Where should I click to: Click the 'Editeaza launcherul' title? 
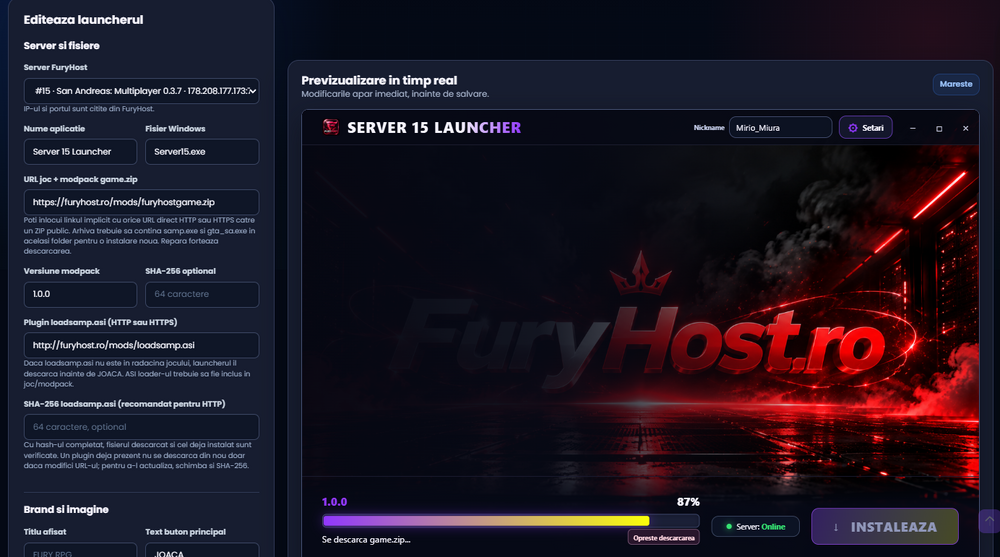83,20
